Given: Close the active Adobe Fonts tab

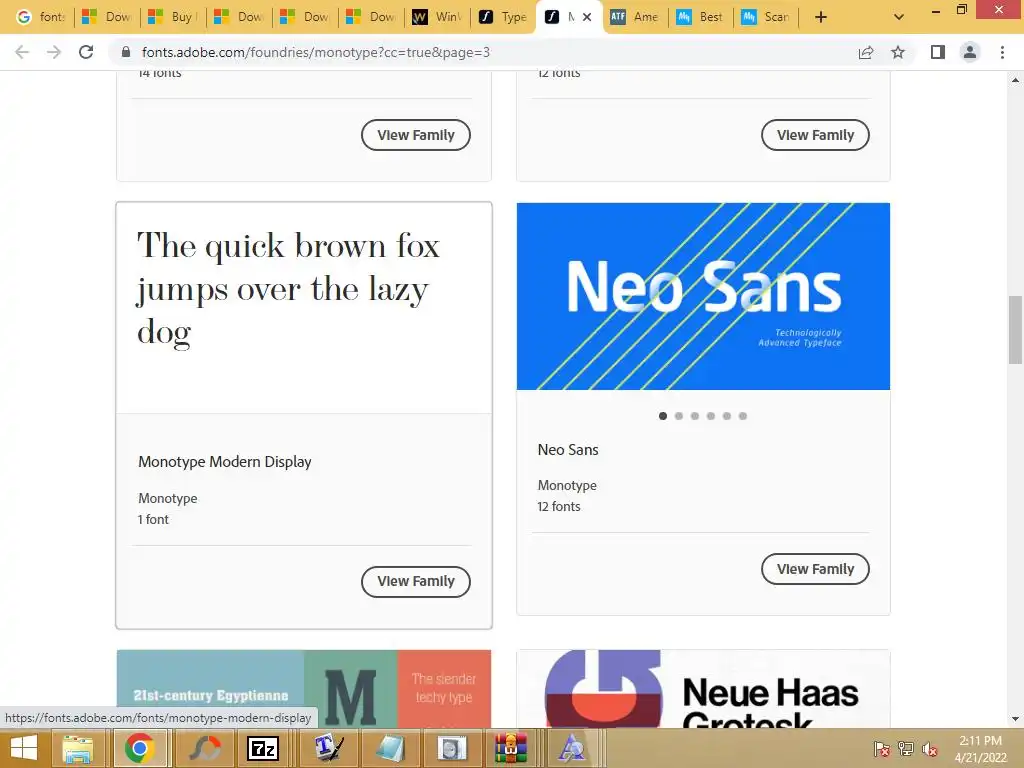Looking at the screenshot, I should click(587, 17).
